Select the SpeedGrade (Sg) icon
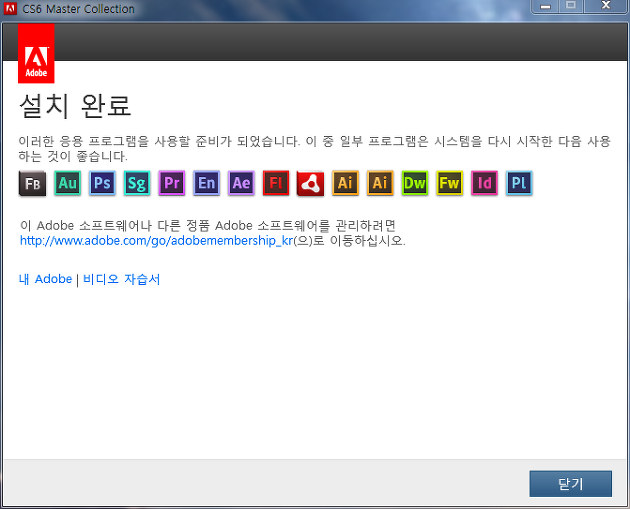 click(x=137, y=183)
